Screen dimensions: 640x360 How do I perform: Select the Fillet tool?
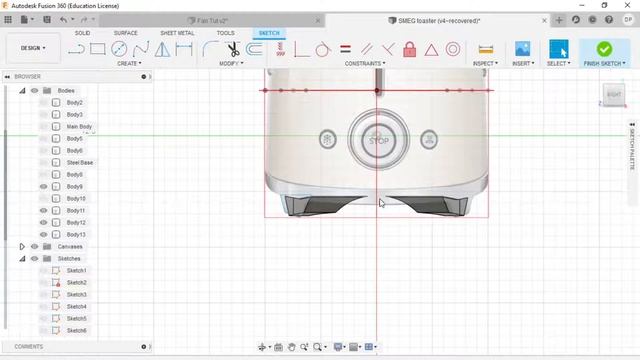[210, 49]
